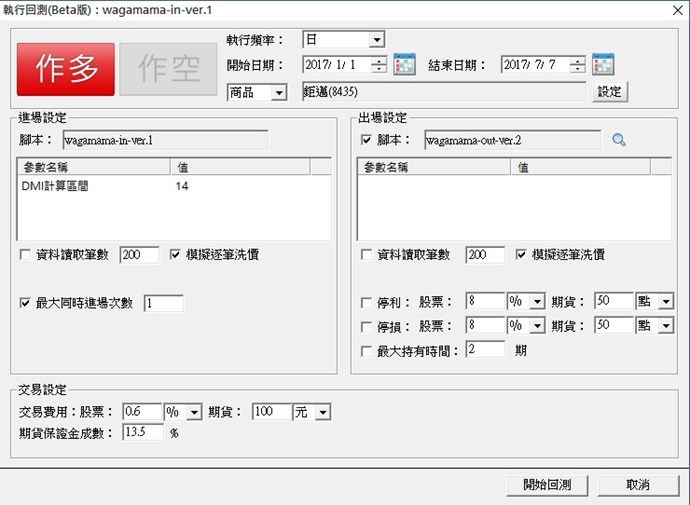690x505 pixels.
Task: Click the start date spinner arrows
Action: [x=378, y=65]
